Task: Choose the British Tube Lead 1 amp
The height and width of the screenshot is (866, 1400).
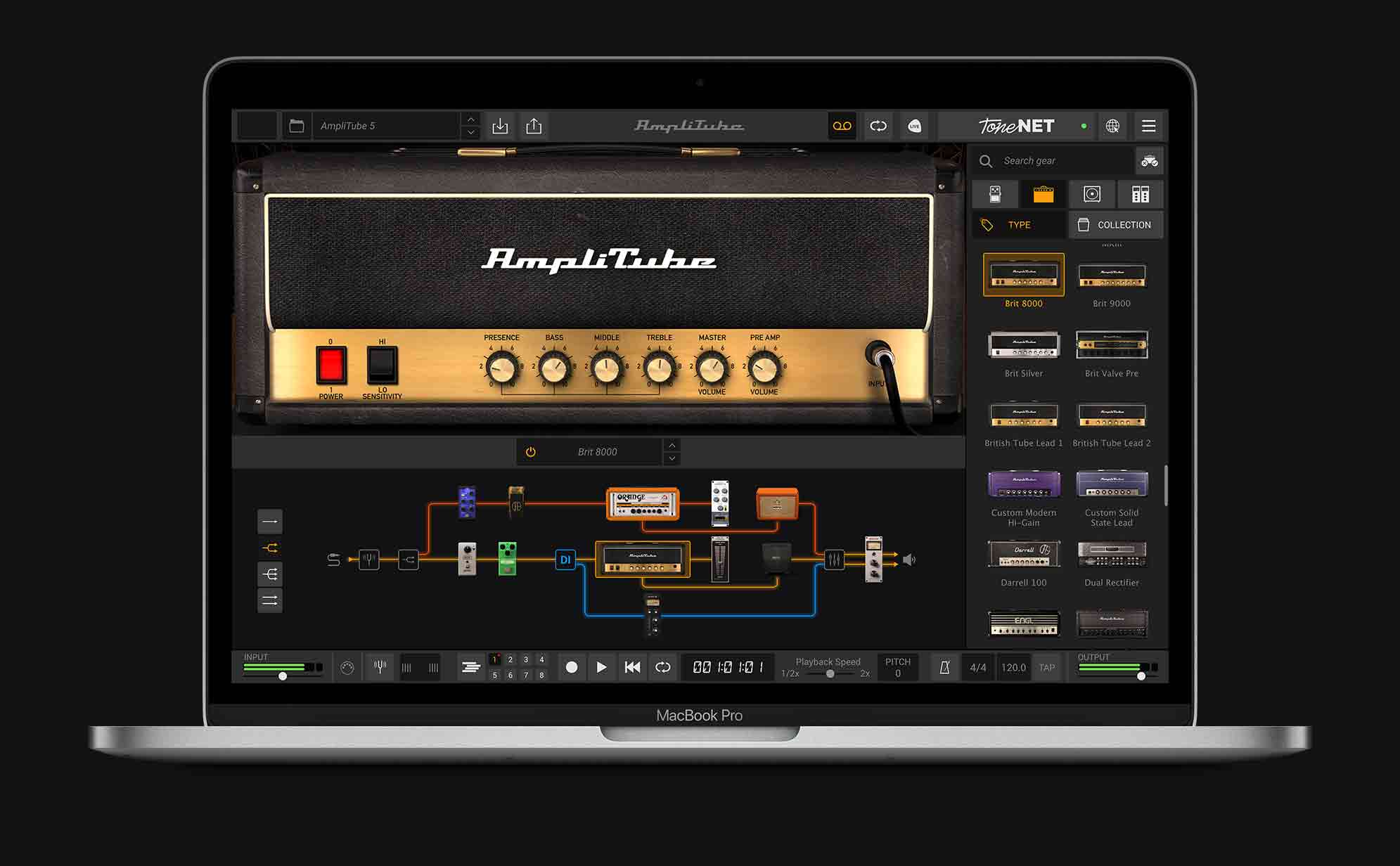Action: (1024, 415)
